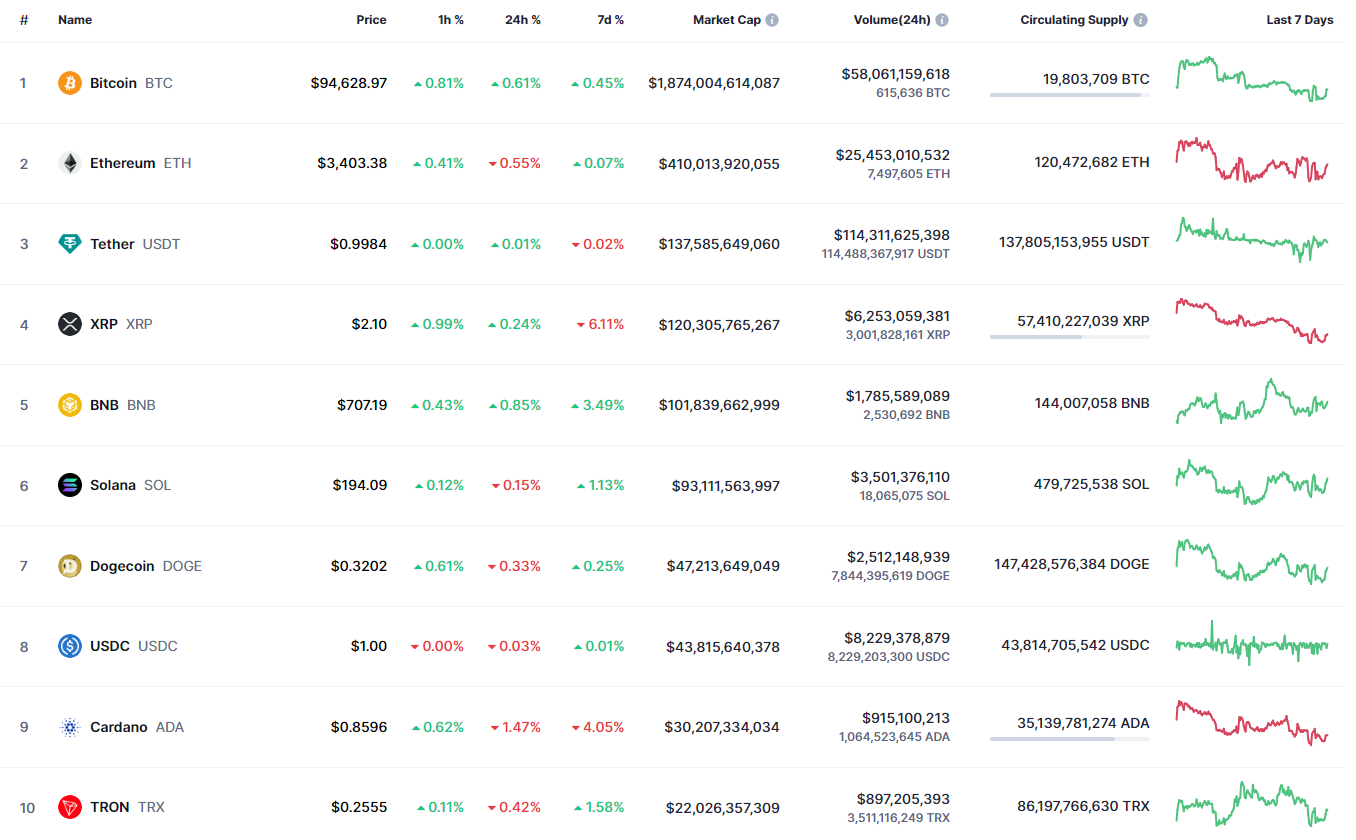The width and height of the screenshot is (1356, 840).
Task: Open the TRON TRX name link
Action: (127, 807)
